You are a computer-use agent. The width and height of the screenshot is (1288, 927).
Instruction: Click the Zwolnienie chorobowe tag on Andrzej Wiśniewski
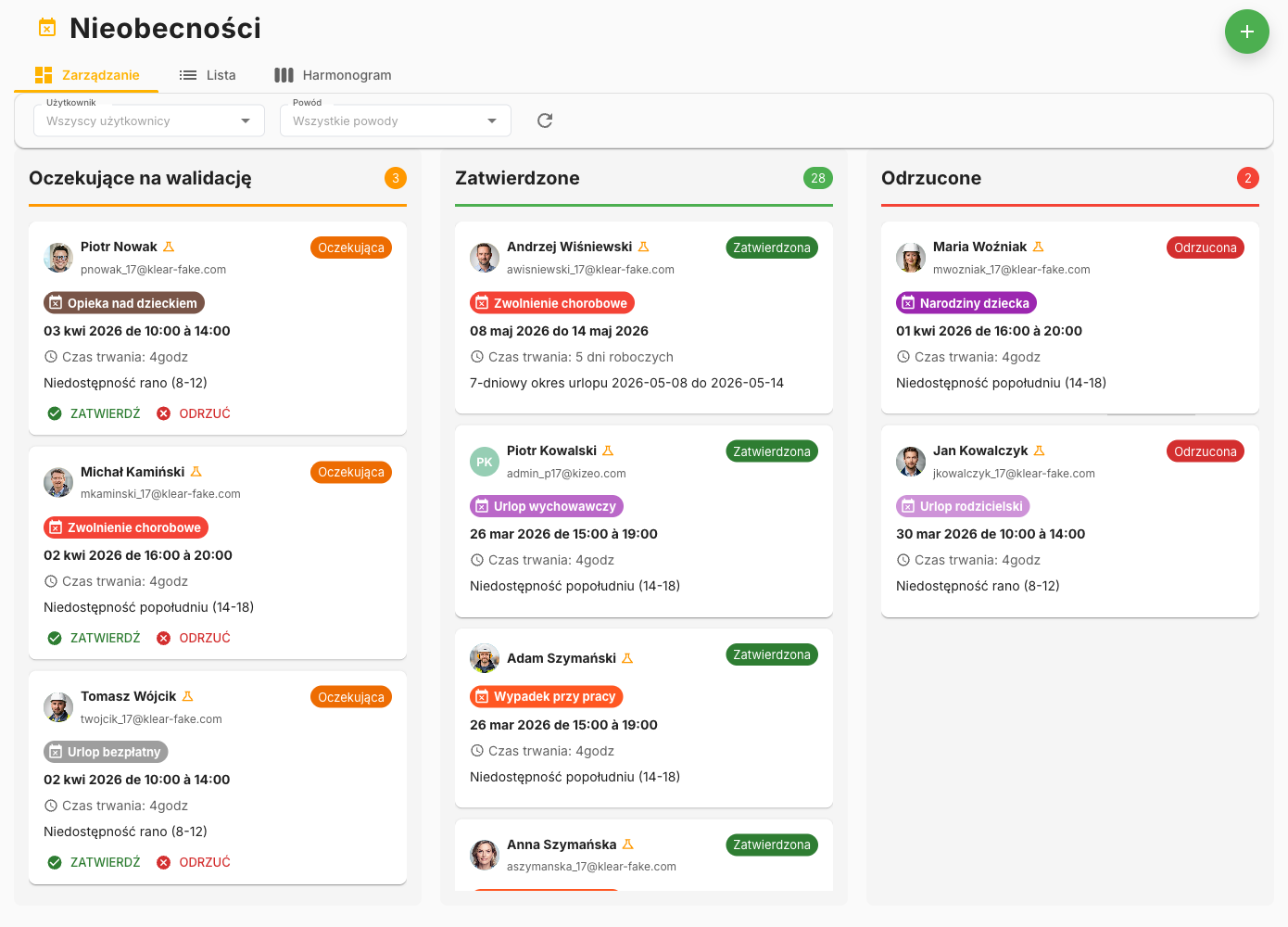(x=552, y=303)
